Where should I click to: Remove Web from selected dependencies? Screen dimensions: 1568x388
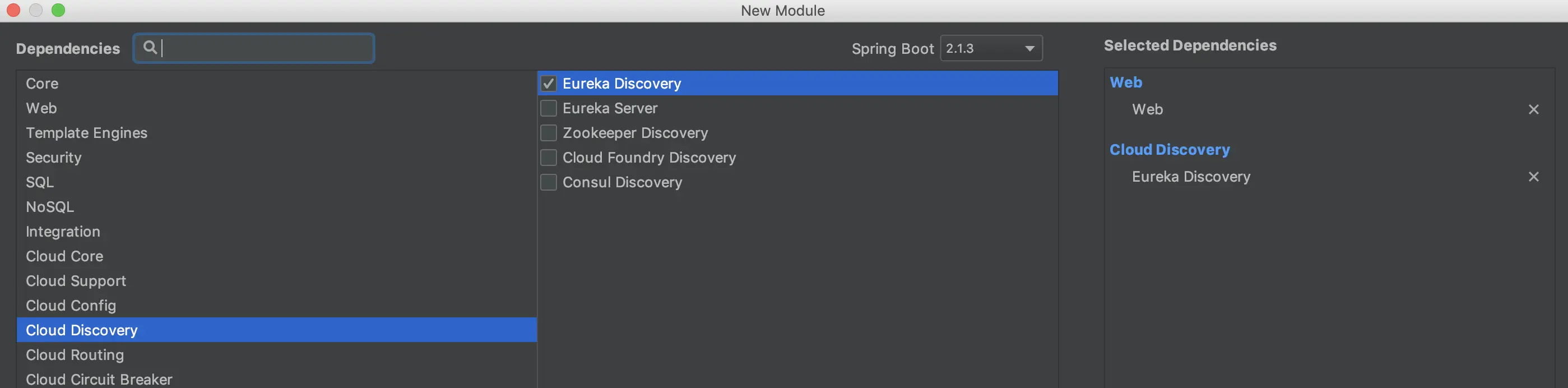coord(1533,110)
